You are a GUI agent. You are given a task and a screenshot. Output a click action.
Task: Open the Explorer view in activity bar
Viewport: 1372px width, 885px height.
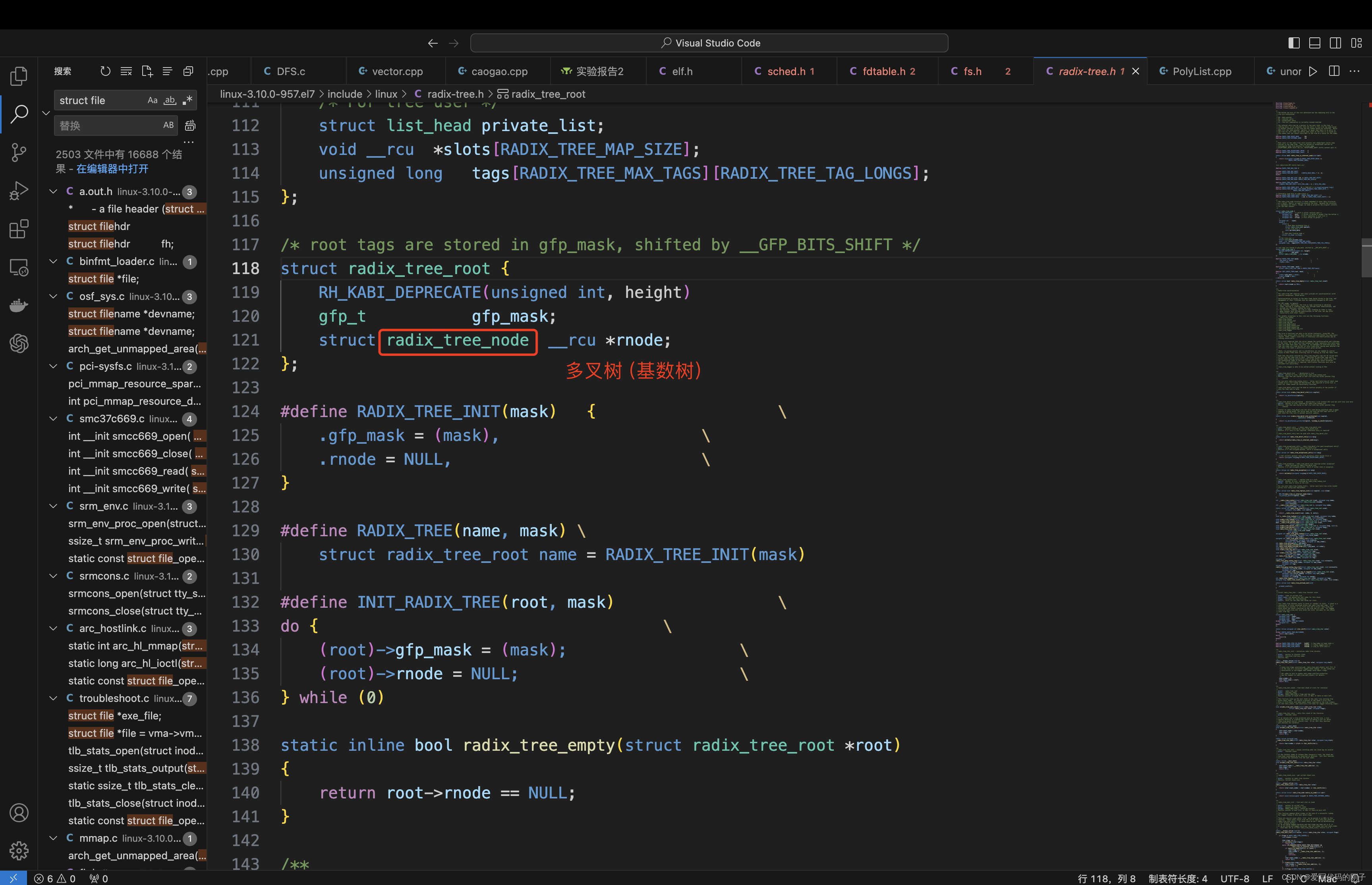[x=19, y=76]
